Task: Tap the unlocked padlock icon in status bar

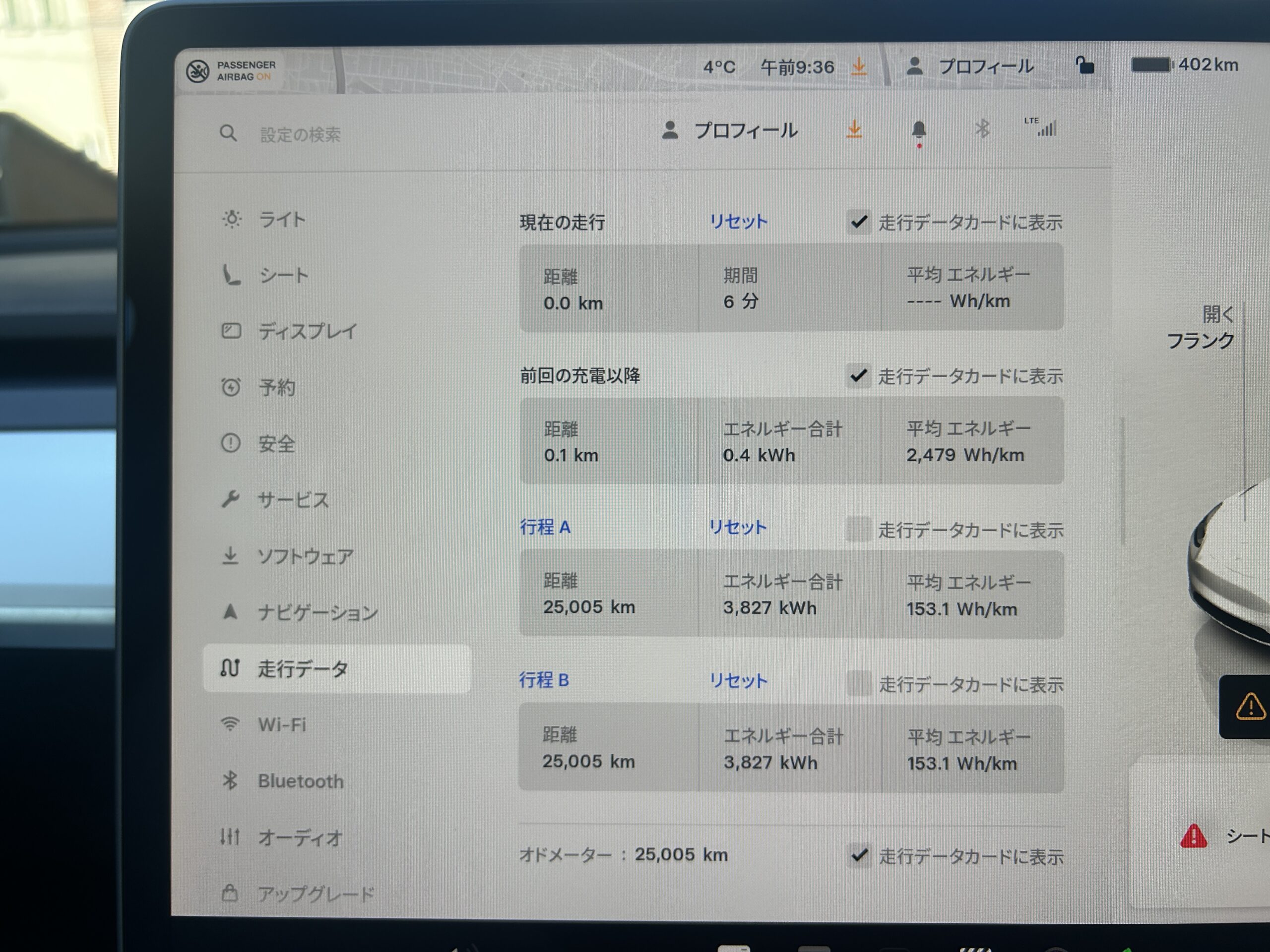Action: click(x=1084, y=65)
